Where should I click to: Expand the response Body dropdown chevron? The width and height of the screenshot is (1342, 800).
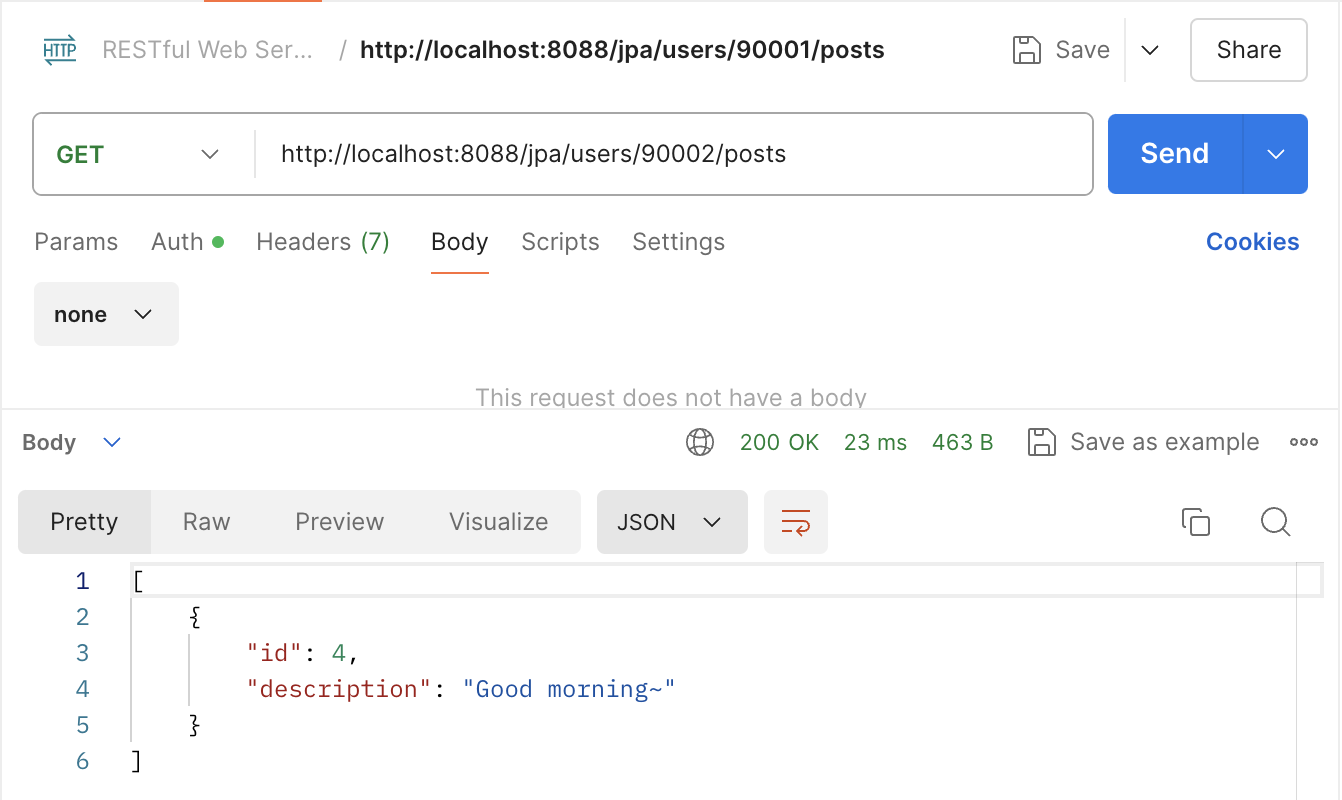[112, 442]
